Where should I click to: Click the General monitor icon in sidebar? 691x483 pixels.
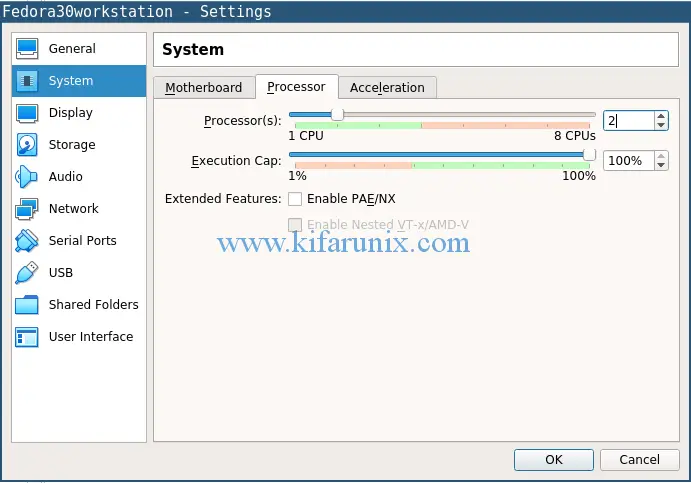tap(27, 48)
